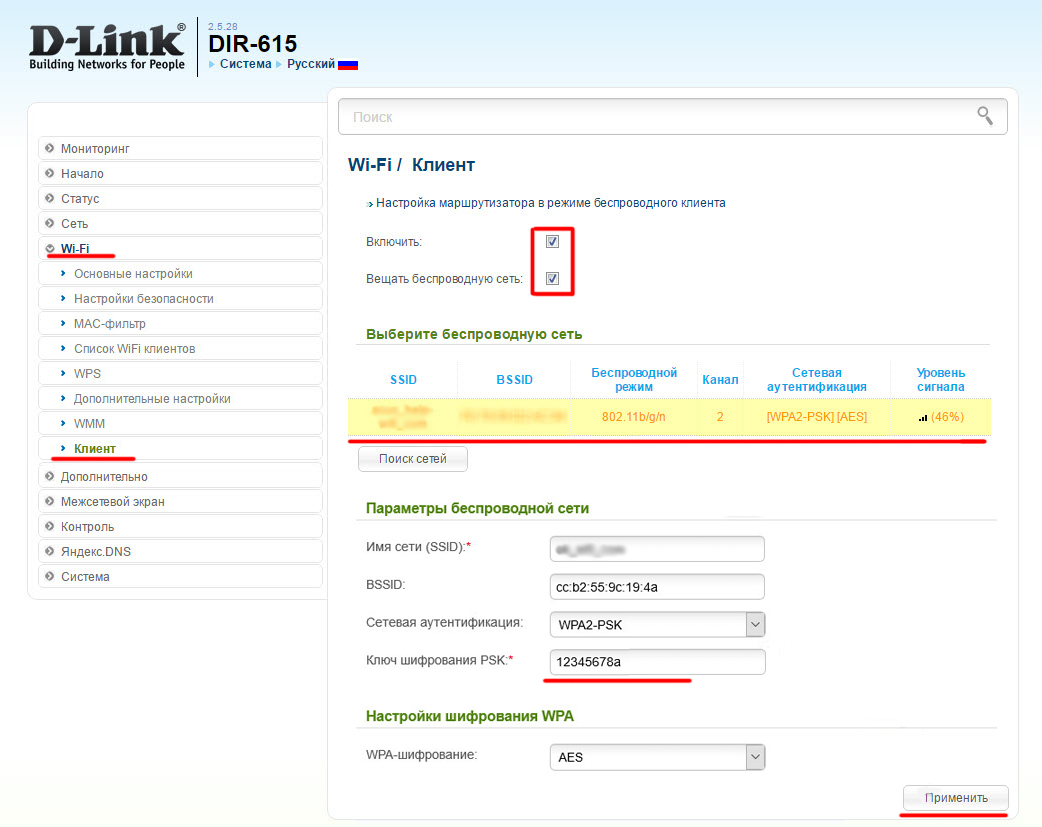Click the bullet icon beside Мониторинг

pos(49,148)
